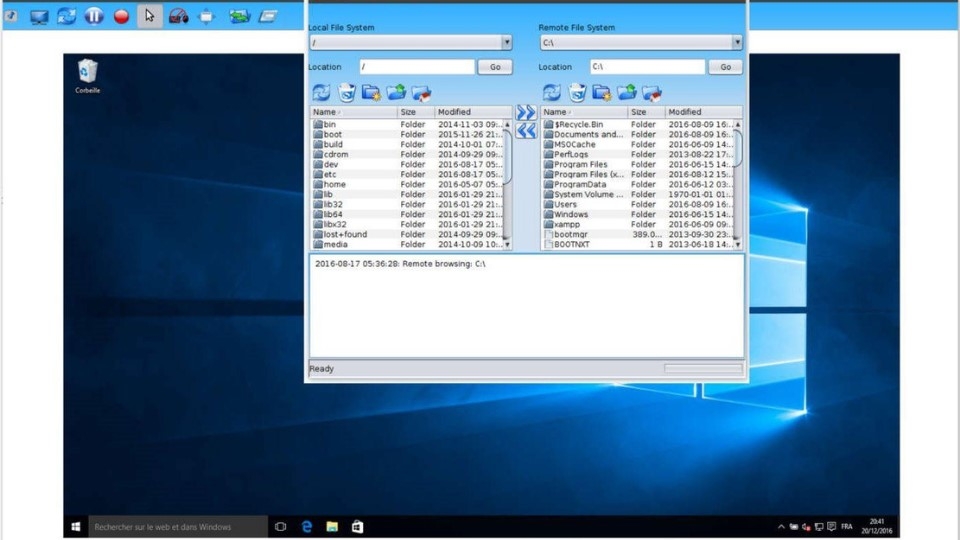Click the red record session button

pyautogui.click(x=121, y=16)
